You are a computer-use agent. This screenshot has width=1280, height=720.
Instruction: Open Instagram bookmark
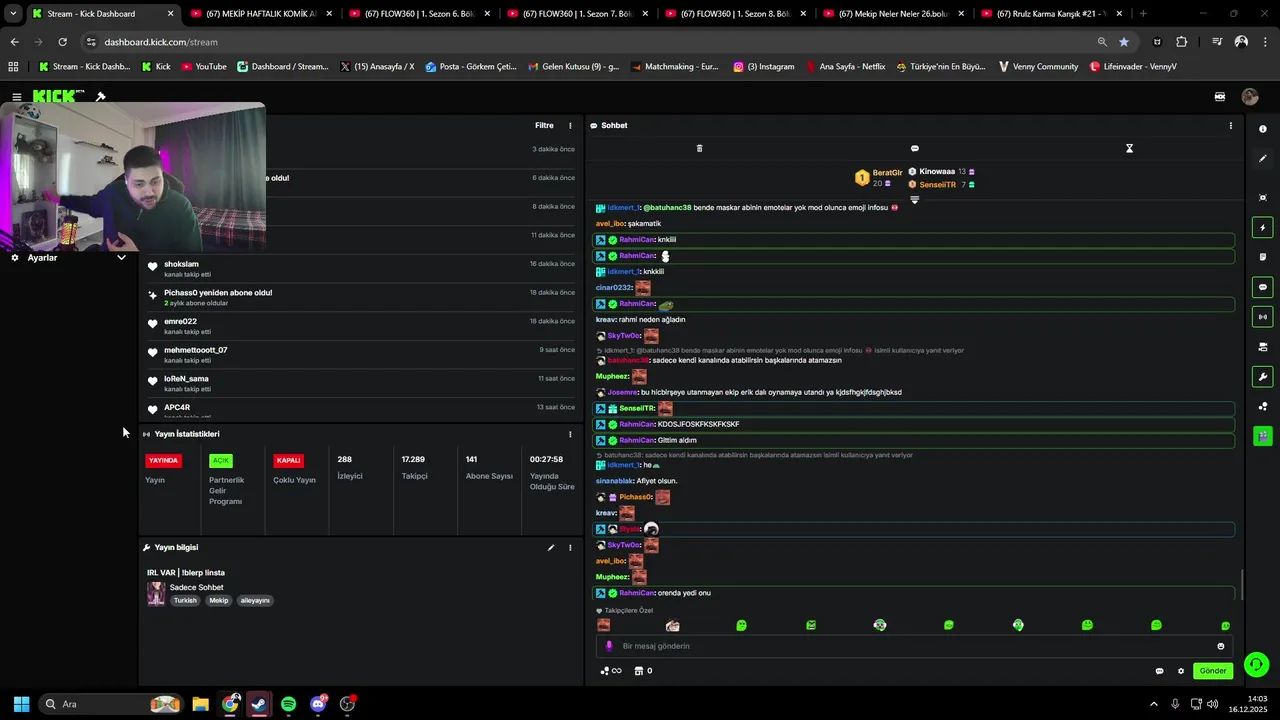763,67
